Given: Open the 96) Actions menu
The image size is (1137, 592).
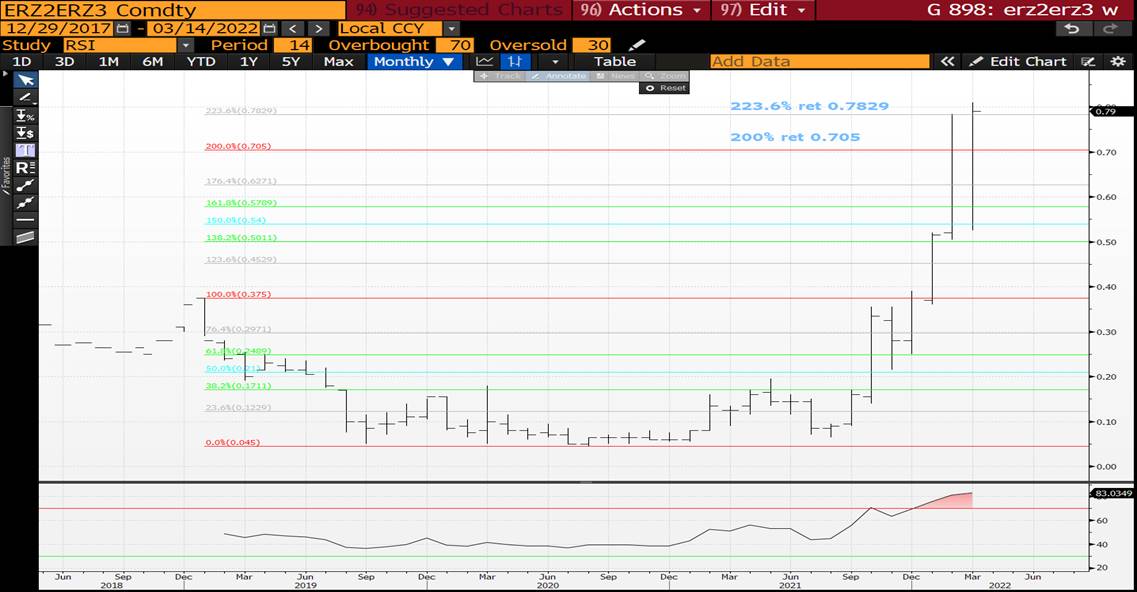Looking at the screenshot, I should click(x=640, y=10).
